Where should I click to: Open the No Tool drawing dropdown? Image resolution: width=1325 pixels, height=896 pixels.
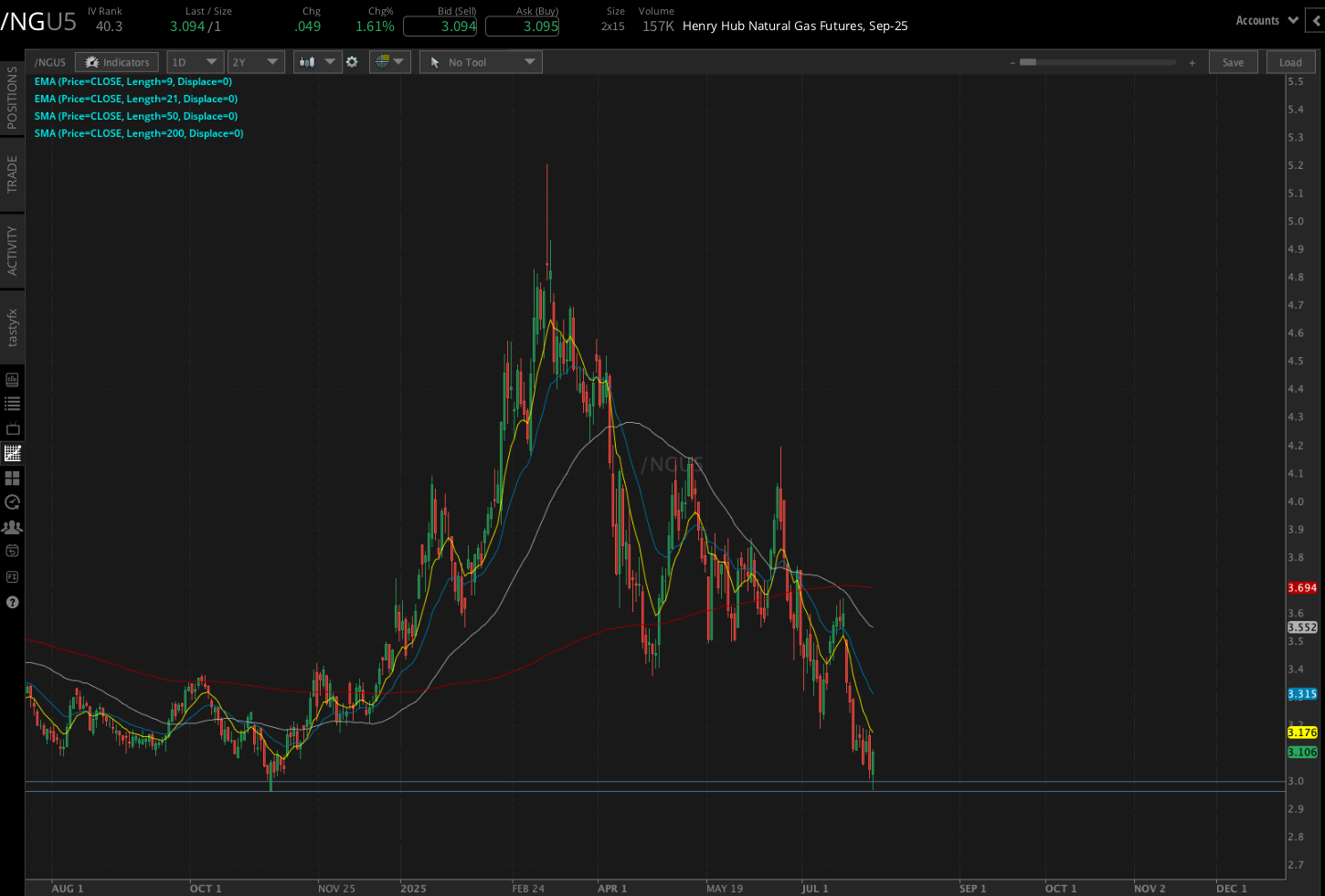[480, 62]
